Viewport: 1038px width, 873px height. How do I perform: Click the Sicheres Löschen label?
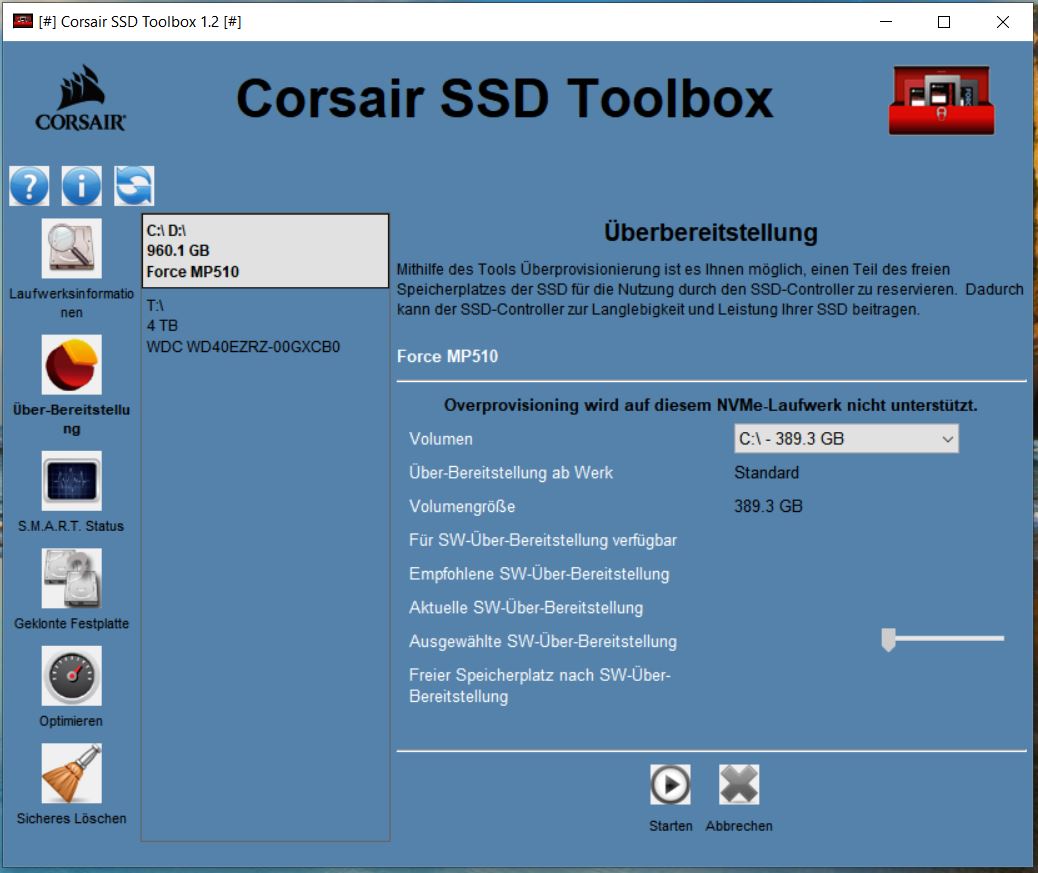pyautogui.click(x=71, y=818)
